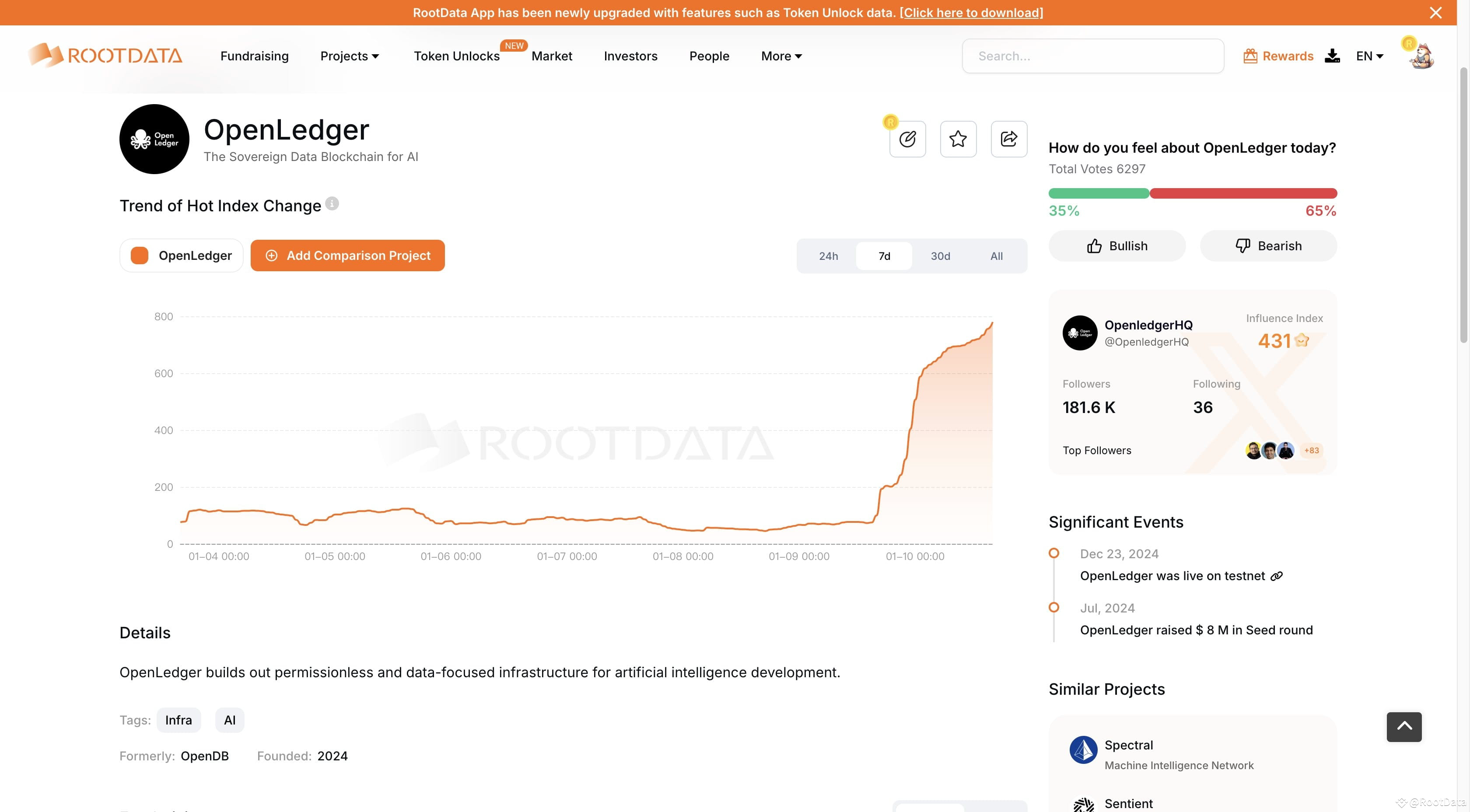Open the EN language selector
Viewport: 1470px width, 812px height.
click(1369, 56)
